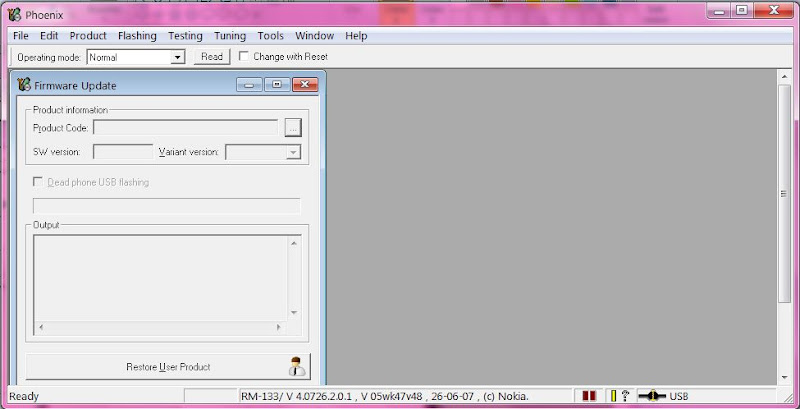Open the Window menu
This screenshot has height=409, width=800.
pos(314,36)
